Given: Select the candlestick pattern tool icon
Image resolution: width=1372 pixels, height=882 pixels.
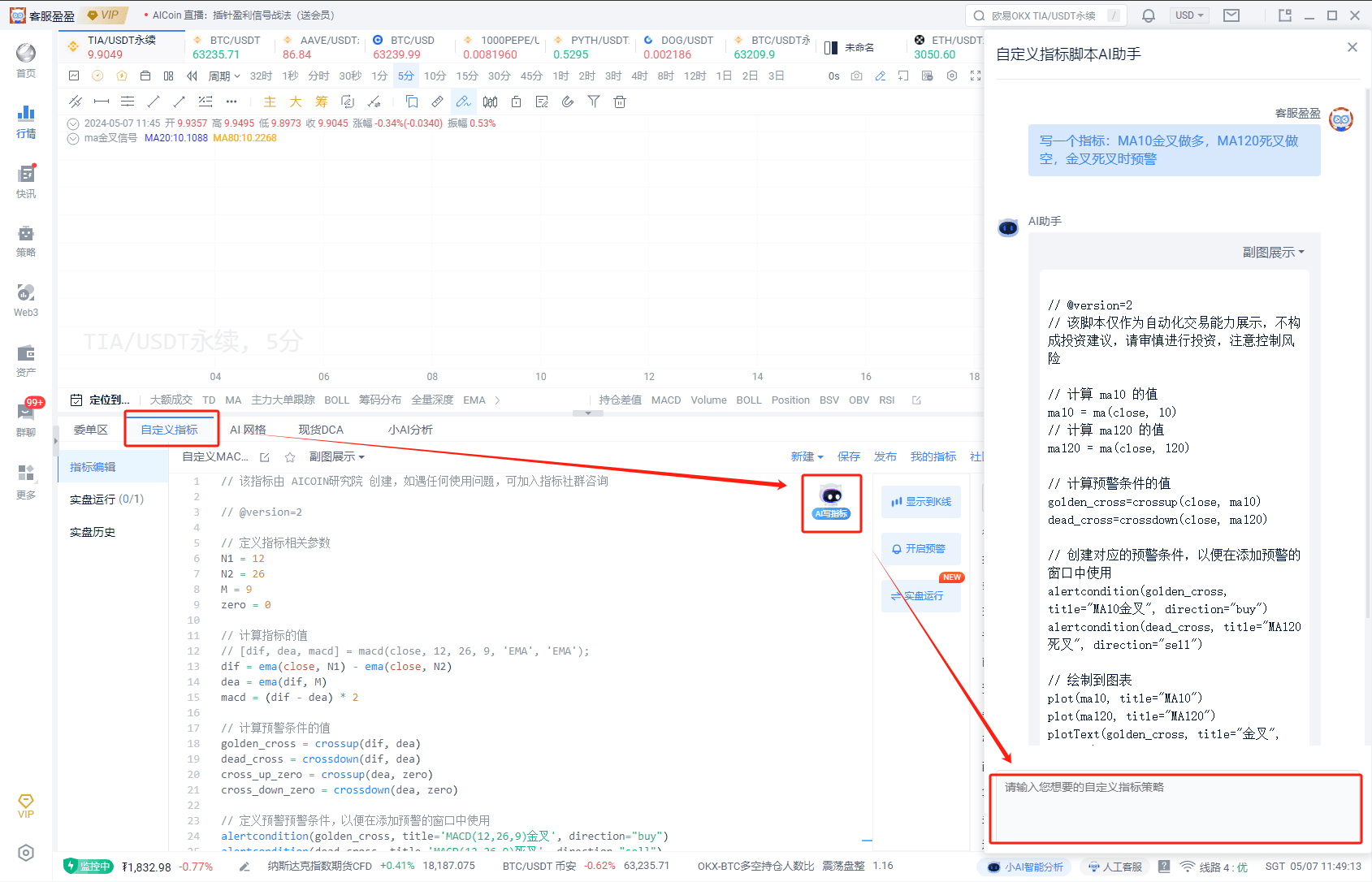Looking at the screenshot, I should pos(490,102).
